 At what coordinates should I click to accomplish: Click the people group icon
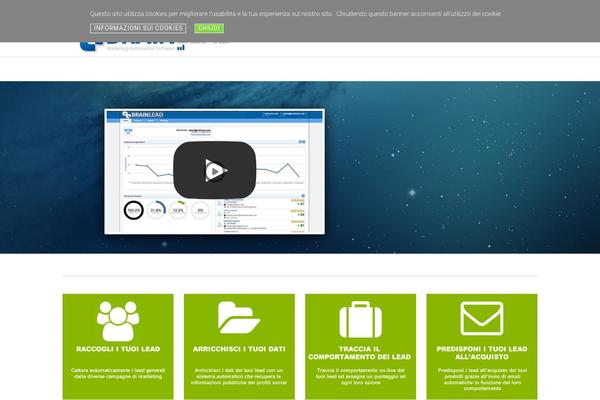pos(118,321)
